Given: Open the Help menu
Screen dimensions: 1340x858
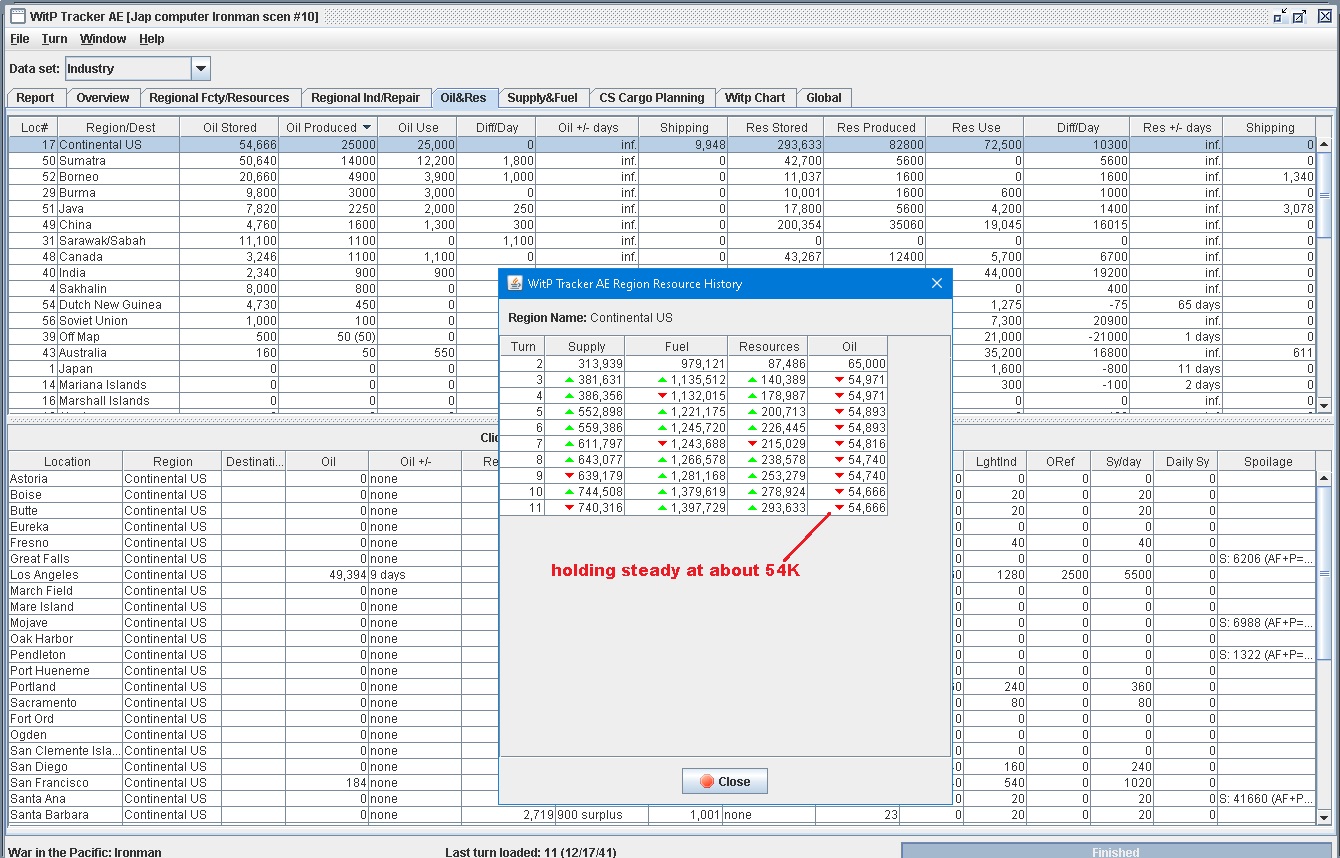Looking at the screenshot, I should tap(152, 39).
